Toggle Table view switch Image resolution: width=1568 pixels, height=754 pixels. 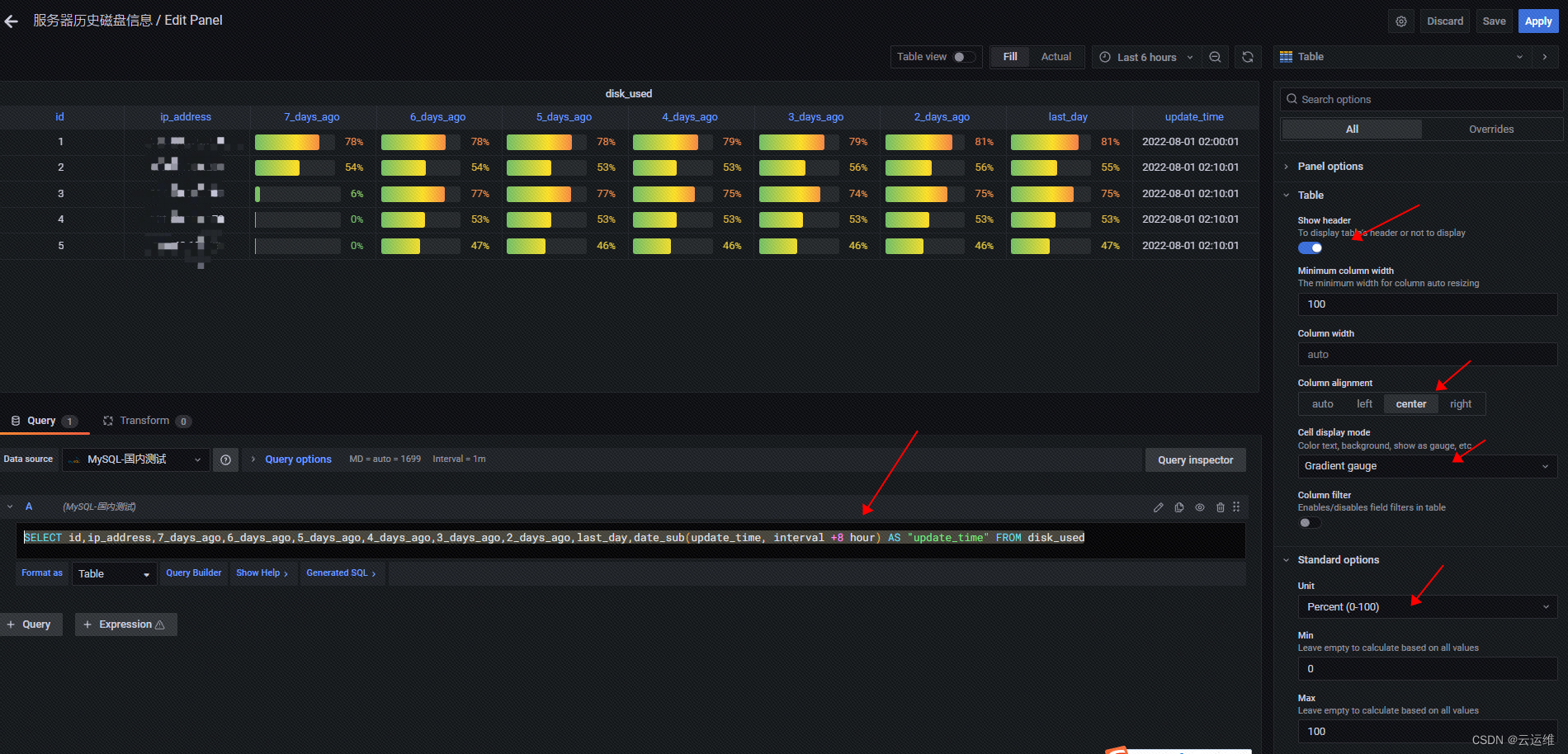pyautogui.click(x=964, y=57)
